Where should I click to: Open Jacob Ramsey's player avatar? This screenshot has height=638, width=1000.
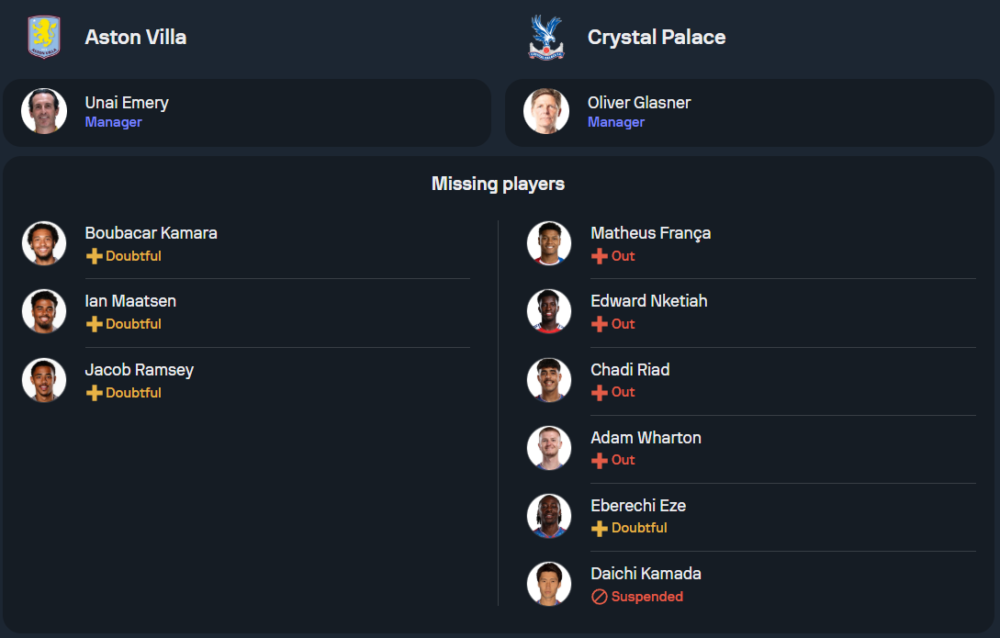click(x=44, y=380)
